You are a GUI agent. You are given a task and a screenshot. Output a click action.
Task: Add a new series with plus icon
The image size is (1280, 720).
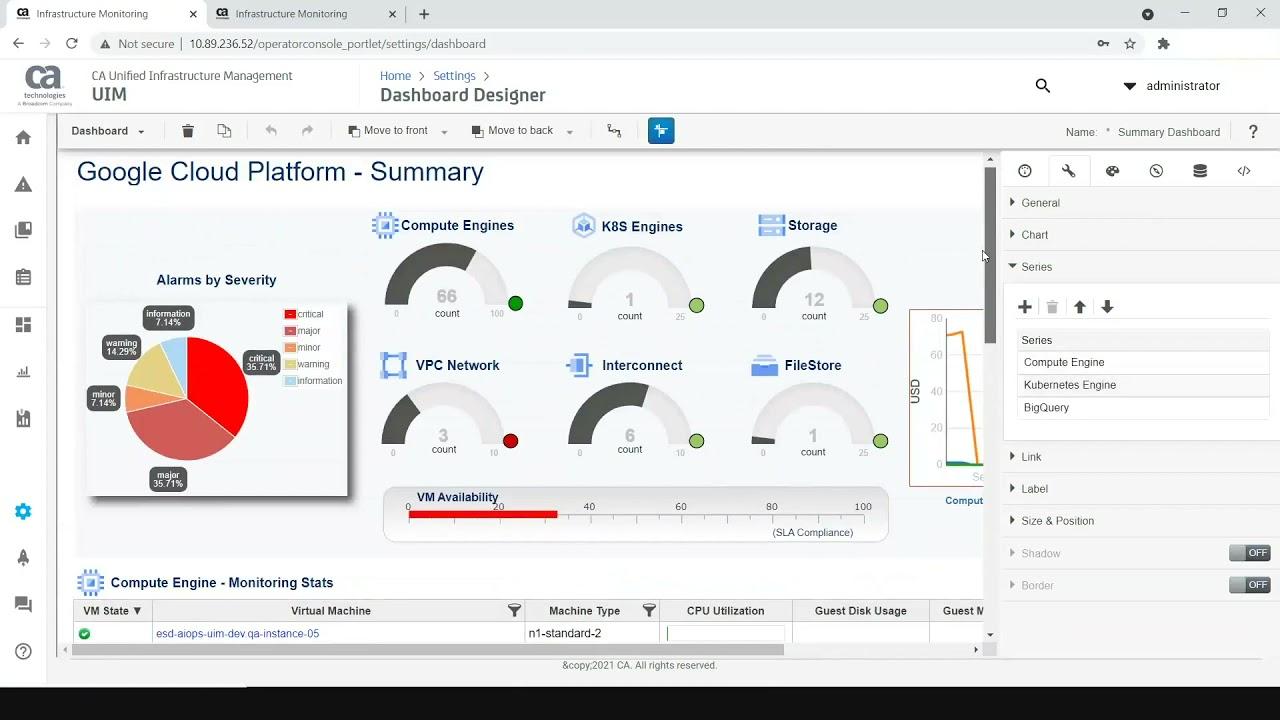point(1024,307)
